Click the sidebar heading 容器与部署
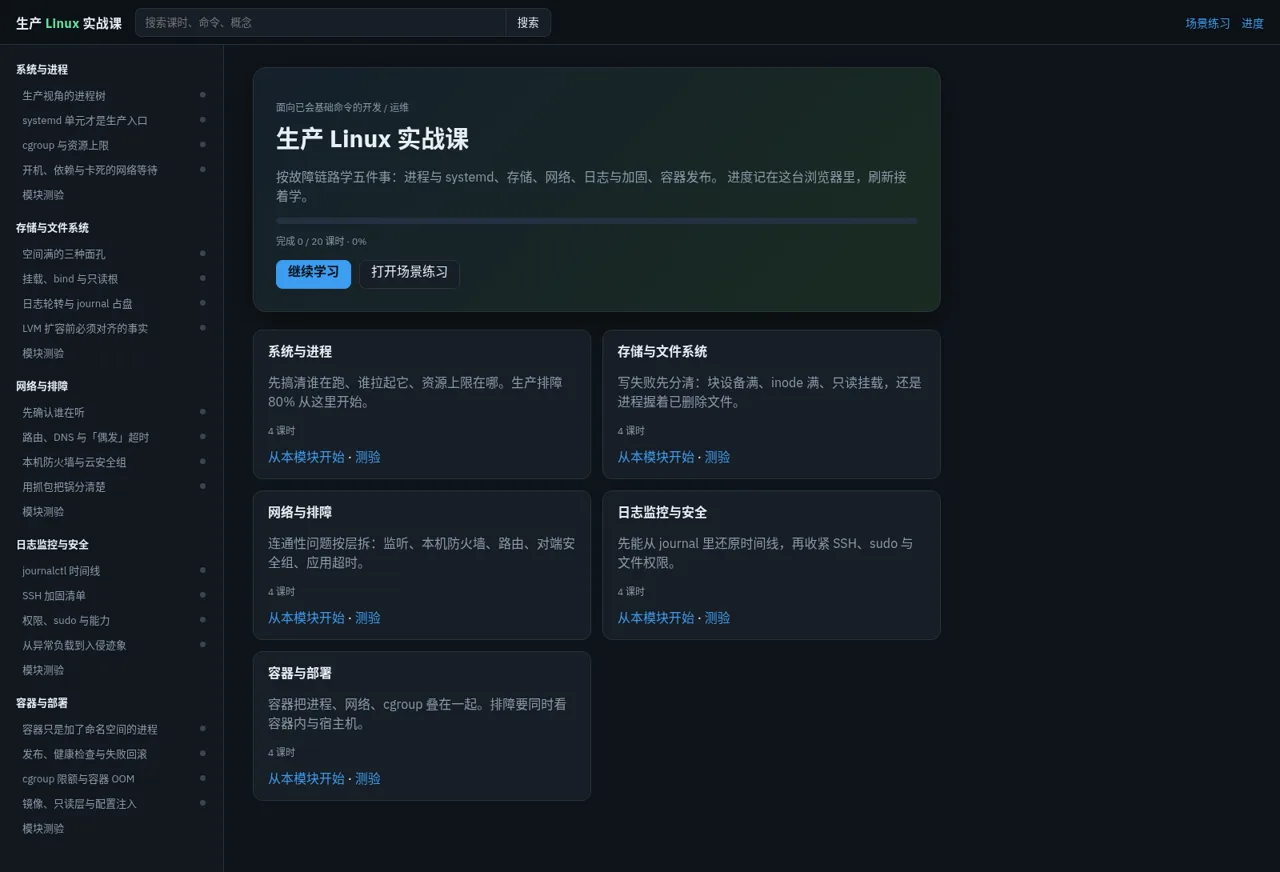This screenshot has height=872, width=1280. pyautogui.click(x=42, y=703)
